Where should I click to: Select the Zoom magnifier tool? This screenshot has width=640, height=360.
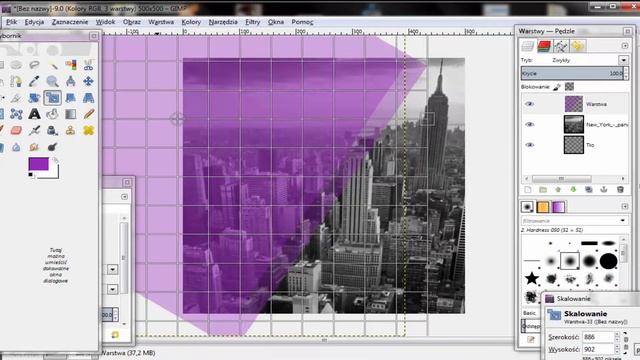(x=52, y=81)
